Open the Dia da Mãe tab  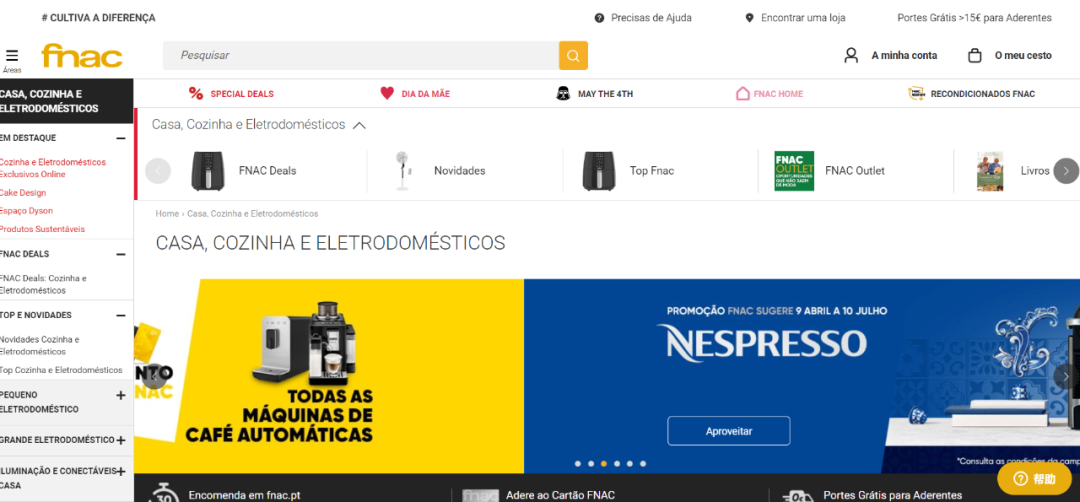click(x=415, y=94)
